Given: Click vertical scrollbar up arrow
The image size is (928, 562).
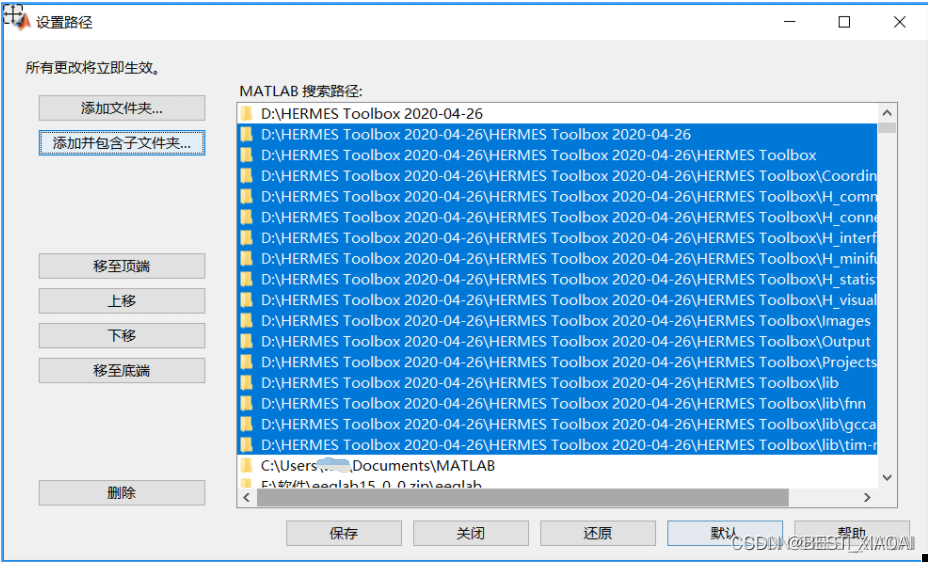Looking at the screenshot, I should 887,113.
